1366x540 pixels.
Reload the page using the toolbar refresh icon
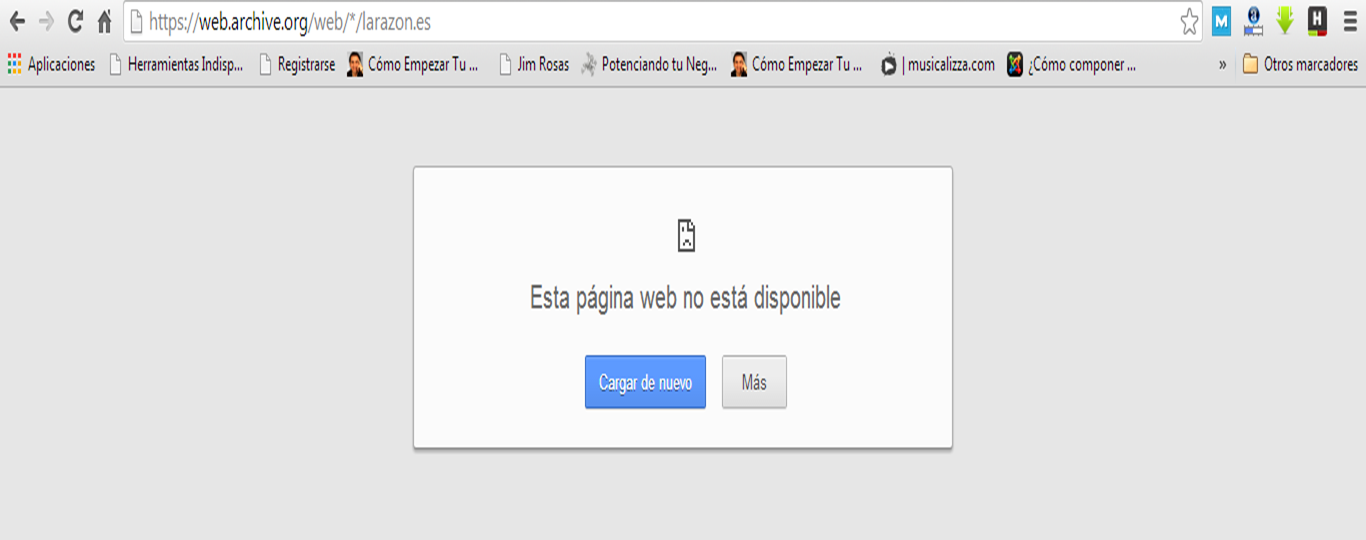click(75, 21)
